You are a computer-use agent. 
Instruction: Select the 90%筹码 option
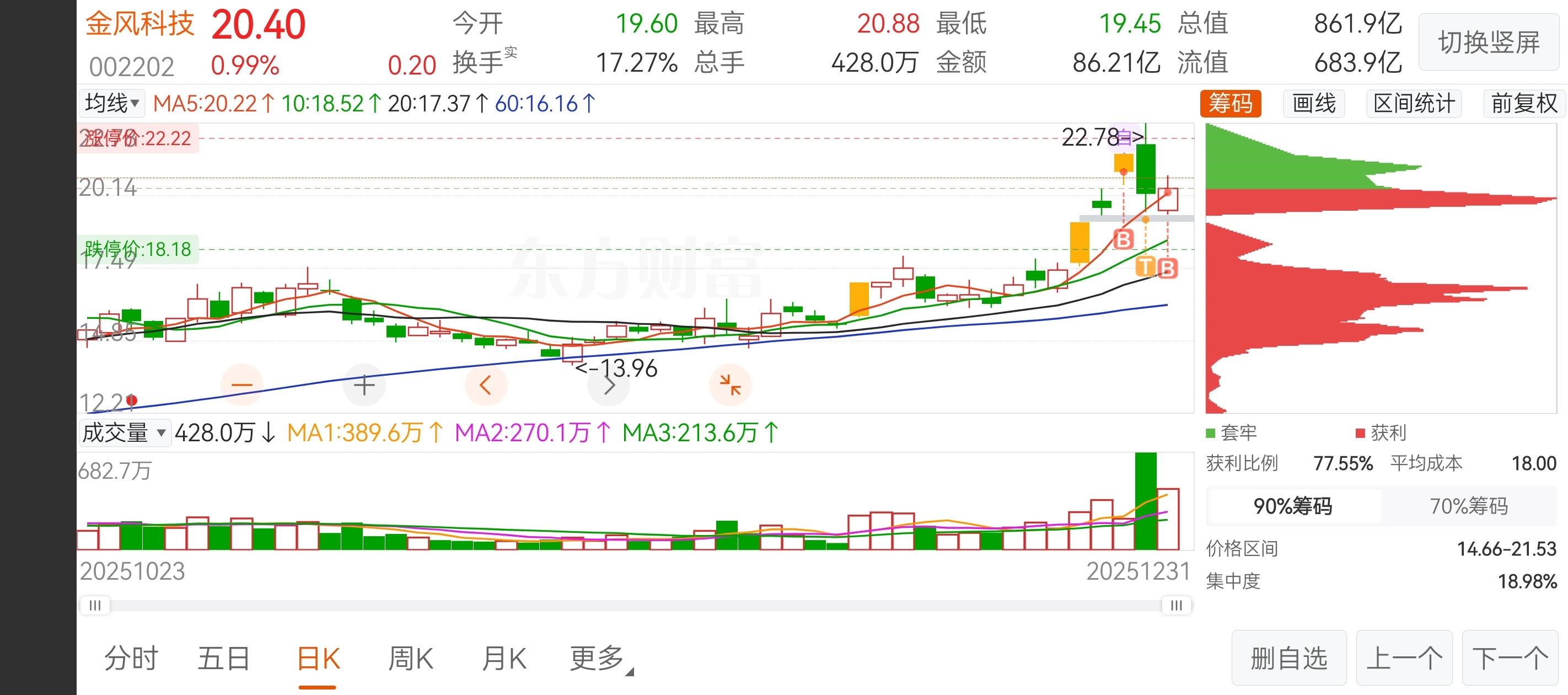click(x=1293, y=506)
